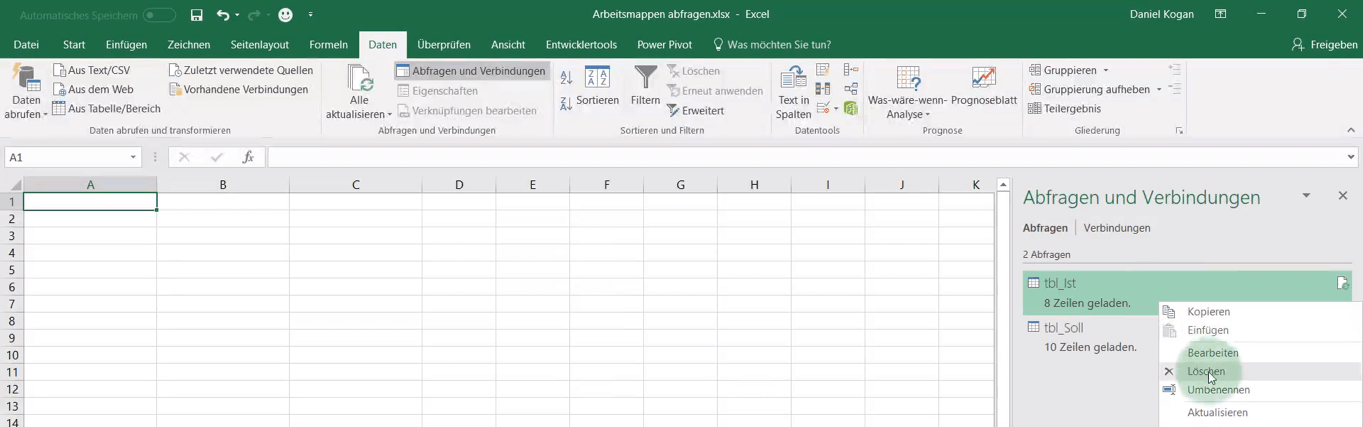
Task: Open the undo history dropdown arrow
Action: pyautogui.click(x=237, y=15)
